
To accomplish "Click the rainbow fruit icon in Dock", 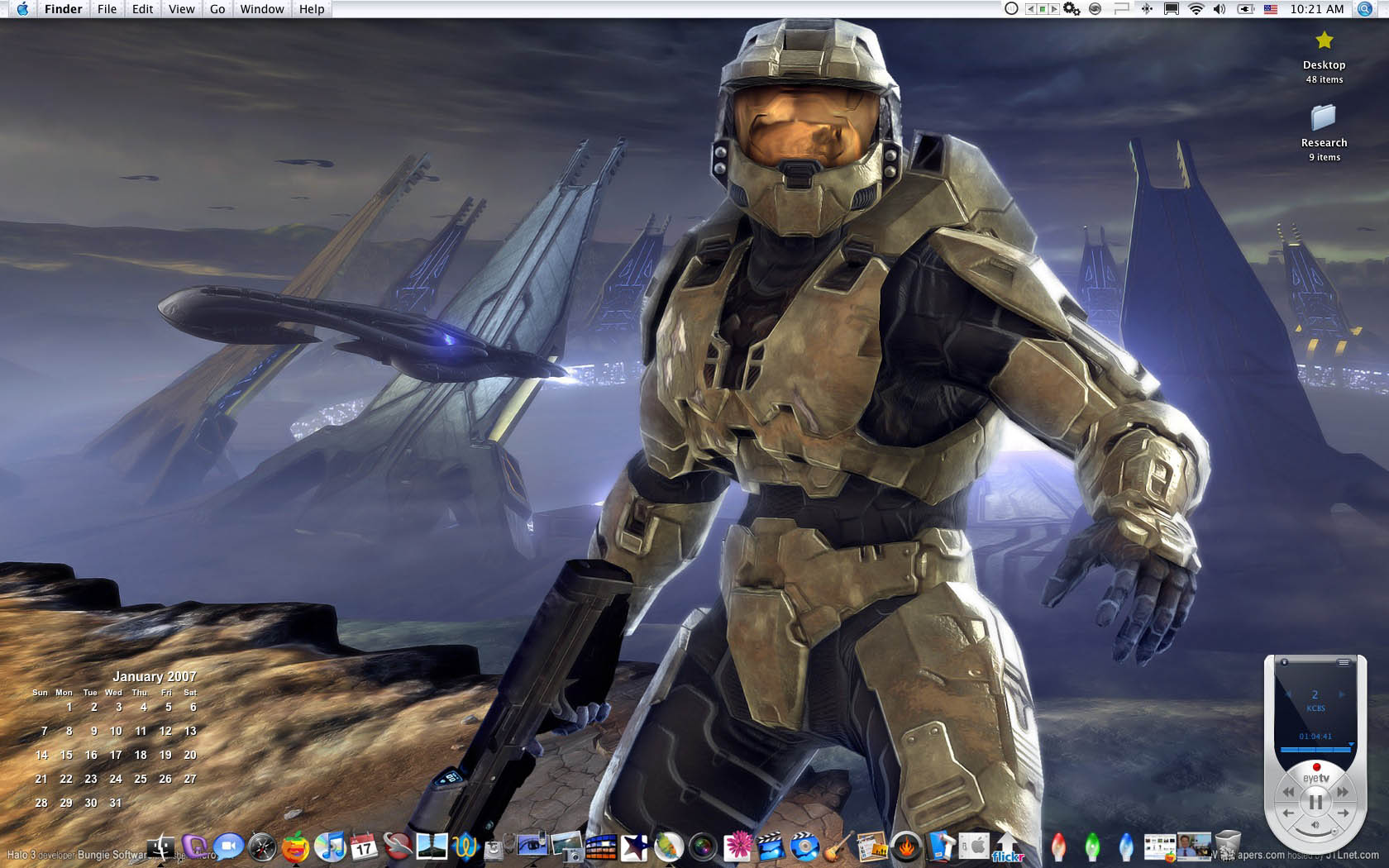I will 295,847.
